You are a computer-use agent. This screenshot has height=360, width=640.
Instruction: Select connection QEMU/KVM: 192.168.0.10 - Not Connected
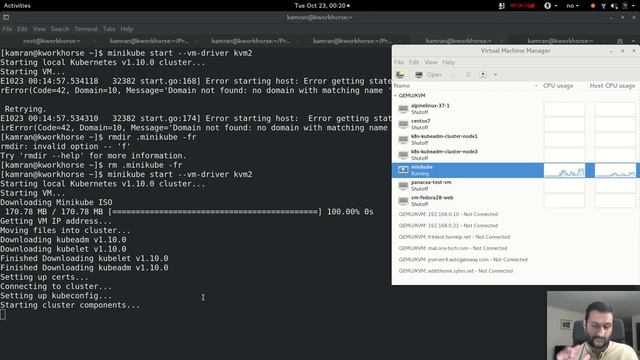tap(448, 214)
